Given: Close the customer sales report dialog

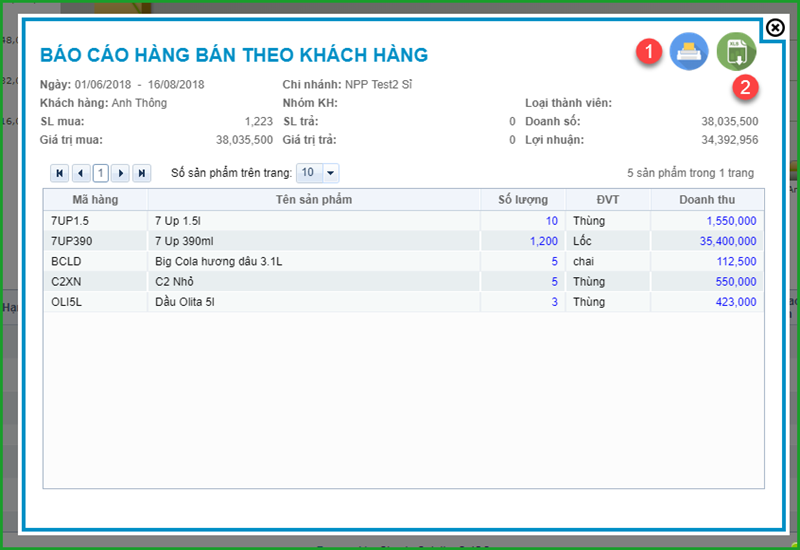Looking at the screenshot, I should point(775,28).
